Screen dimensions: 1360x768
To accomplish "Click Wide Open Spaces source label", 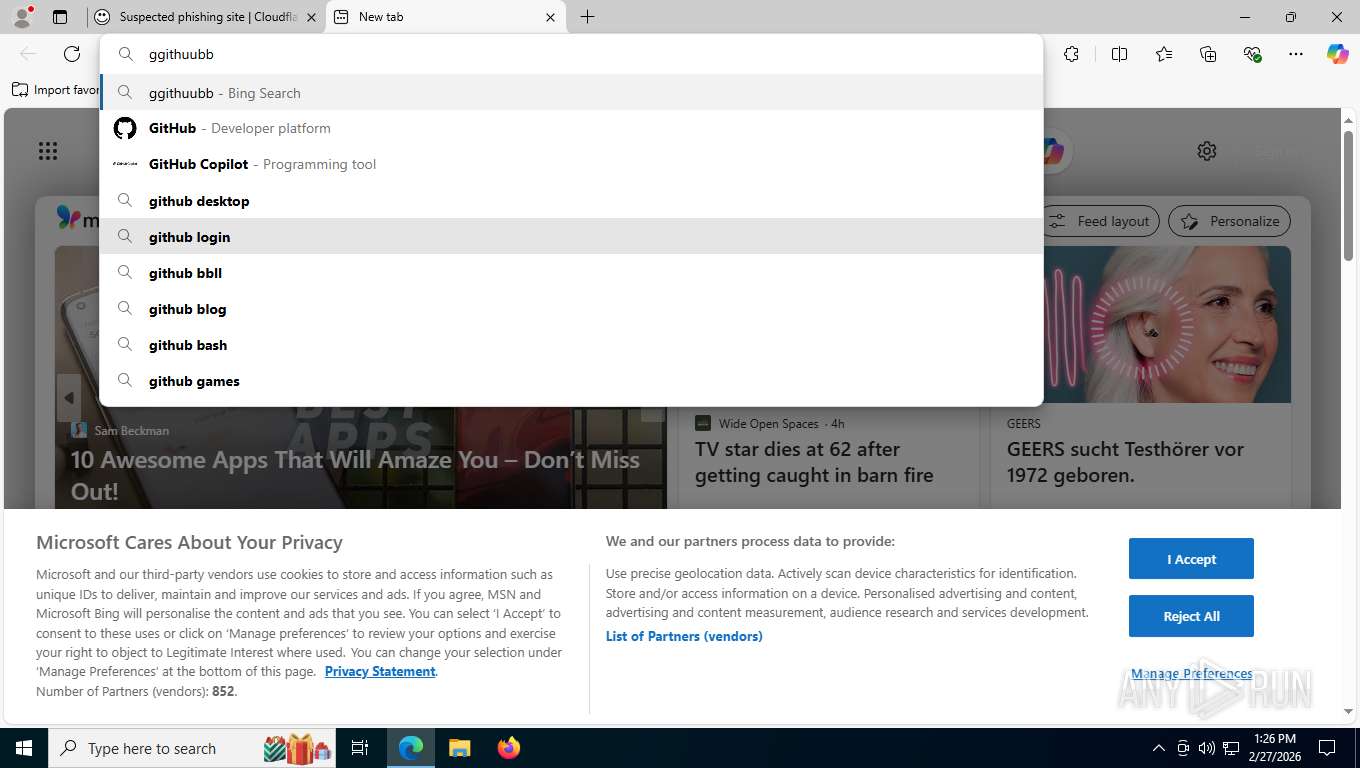I will pyautogui.click(x=768, y=423).
